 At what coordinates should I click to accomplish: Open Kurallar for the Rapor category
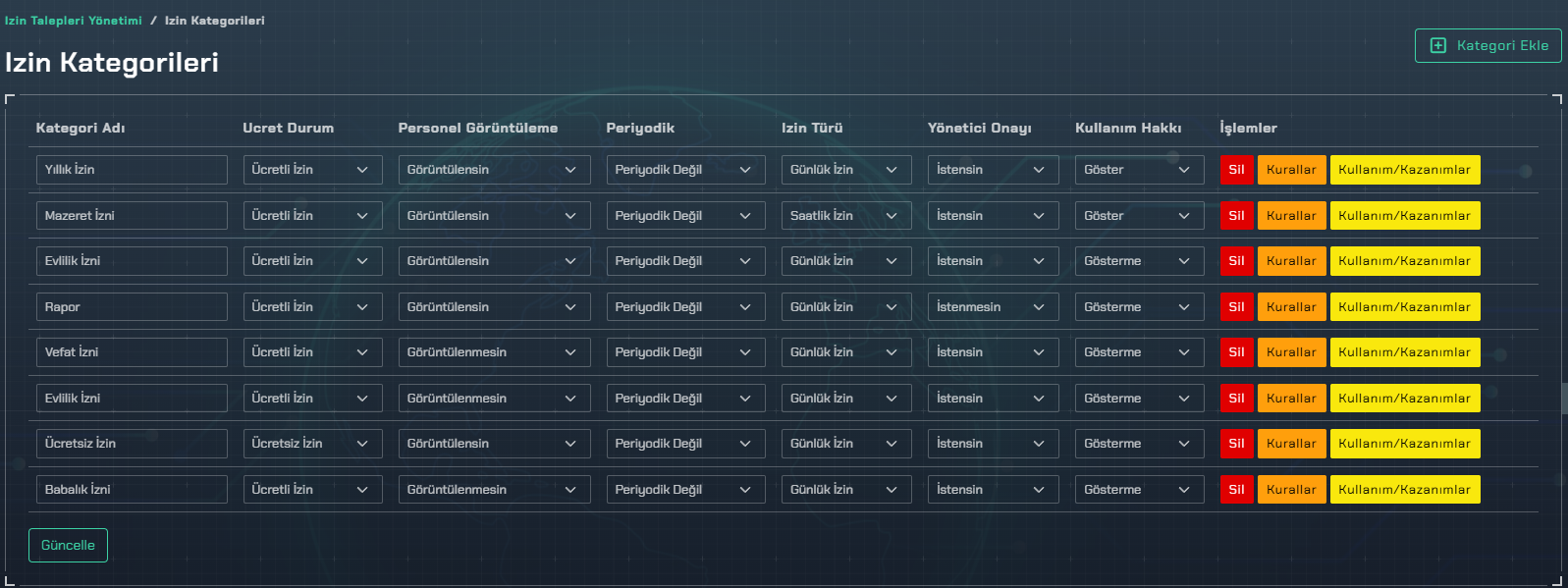1291,307
